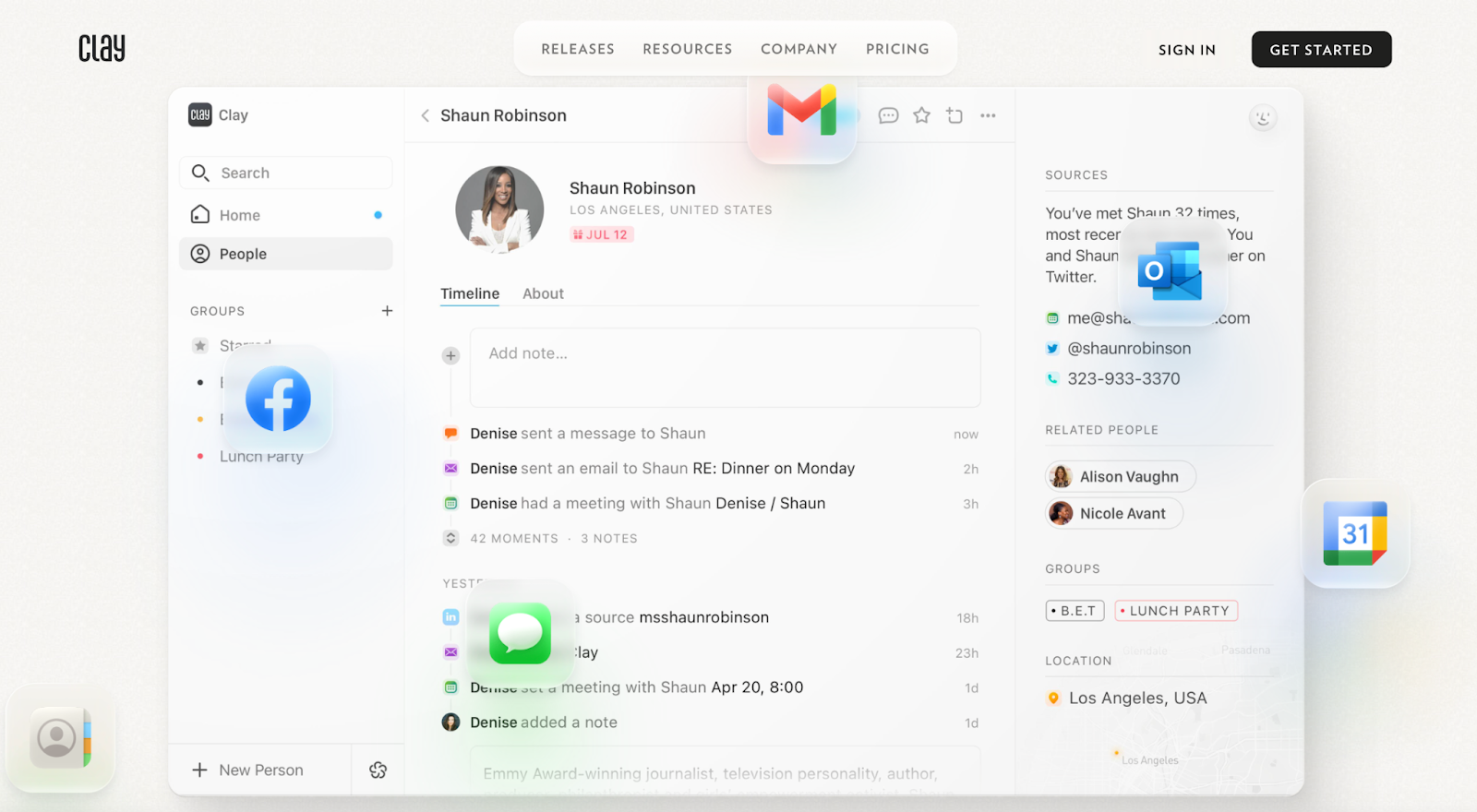Screen dimensions: 1477x812
Task: Click the Contacts app icon
Action: tap(61, 738)
